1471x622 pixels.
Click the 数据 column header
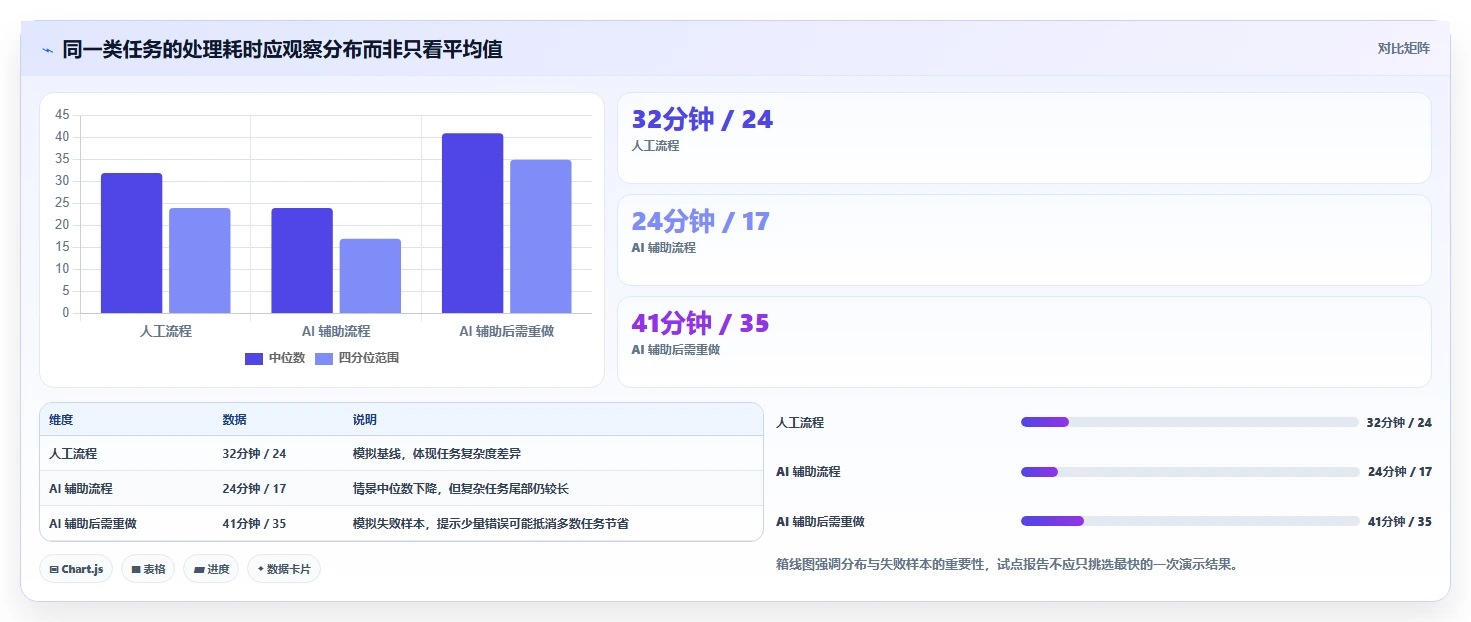pos(234,420)
